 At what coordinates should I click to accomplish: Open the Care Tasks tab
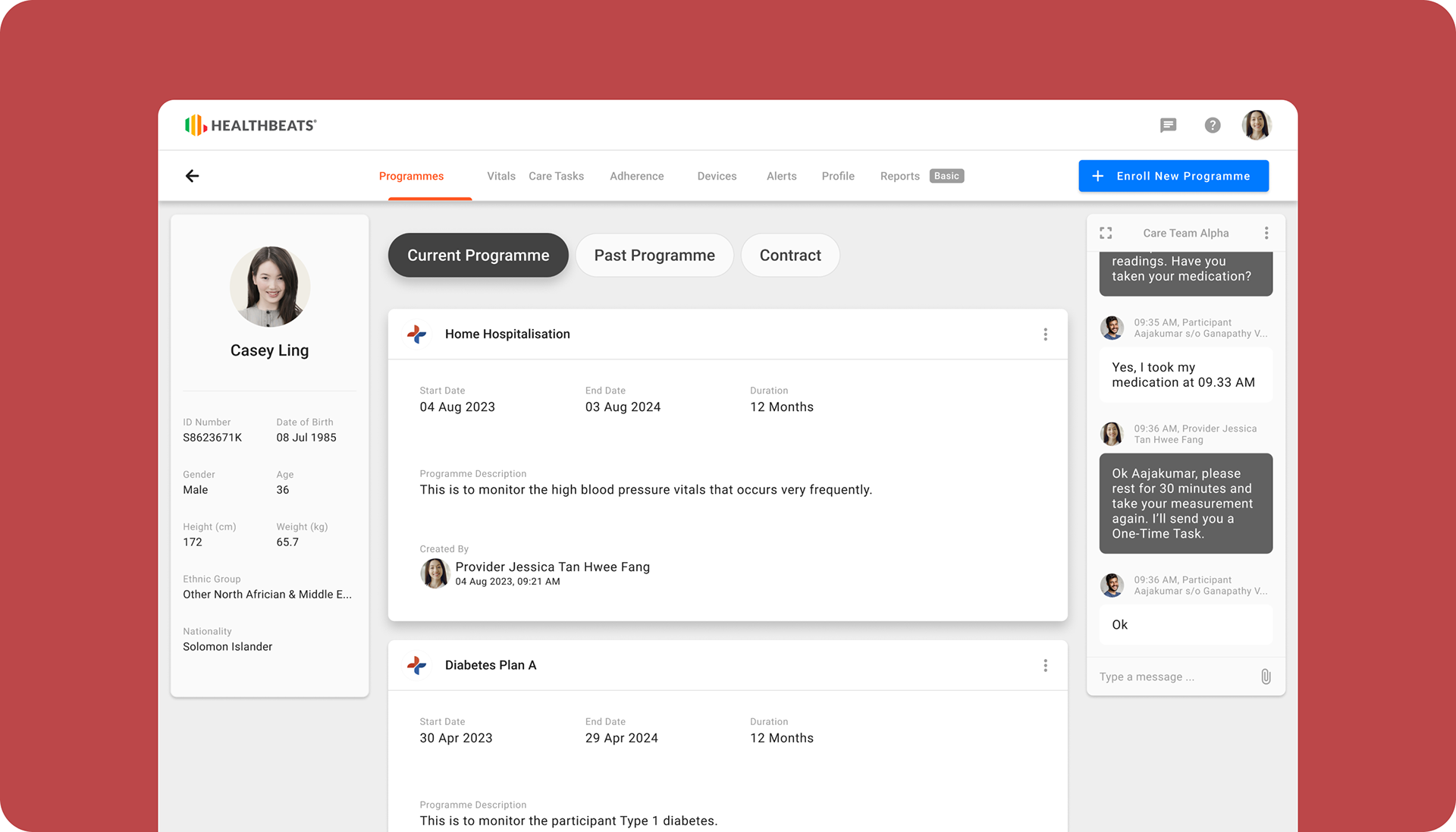pos(556,176)
